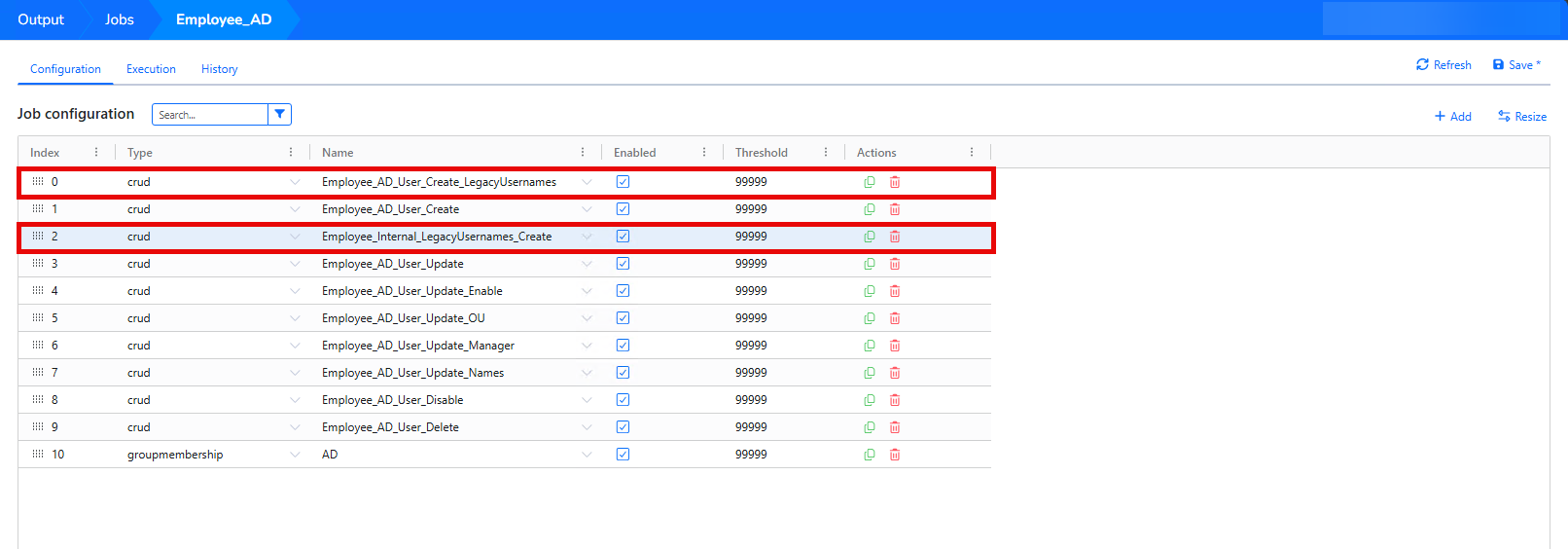This screenshot has width=1568, height=549.
Task: Delete the Employee_AD_User_Update_Manager row
Action: click(895, 346)
